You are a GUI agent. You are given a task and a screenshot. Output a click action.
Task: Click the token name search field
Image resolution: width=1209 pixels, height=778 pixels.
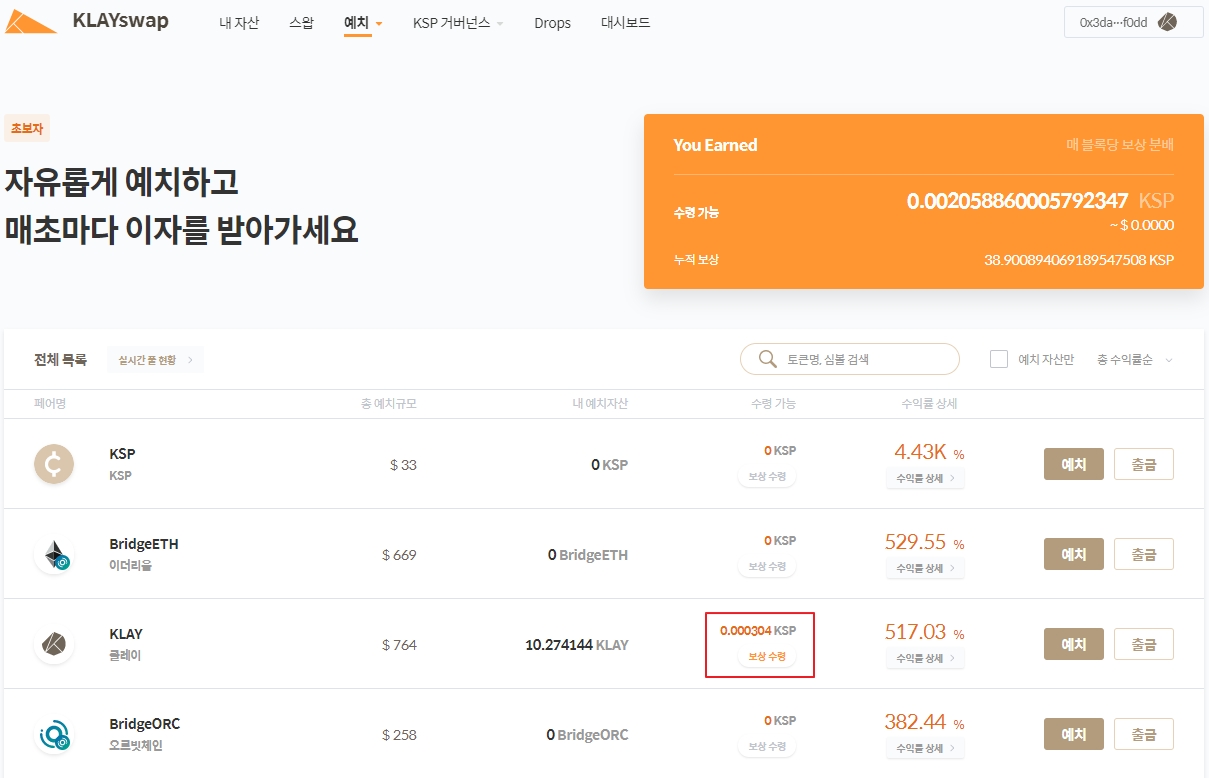click(x=865, y=359)
